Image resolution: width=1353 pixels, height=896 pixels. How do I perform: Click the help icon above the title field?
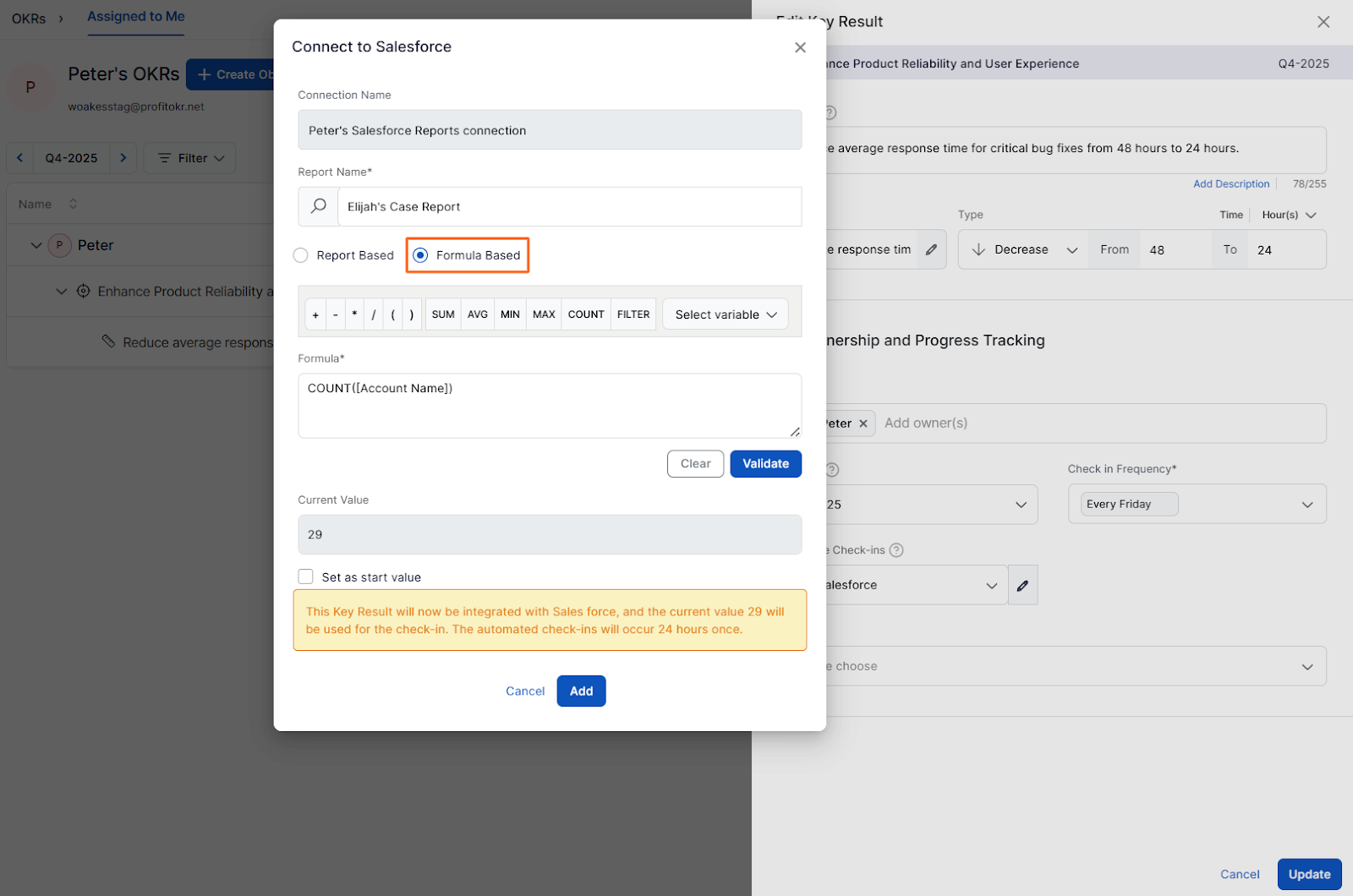click(x=830, y=112)
